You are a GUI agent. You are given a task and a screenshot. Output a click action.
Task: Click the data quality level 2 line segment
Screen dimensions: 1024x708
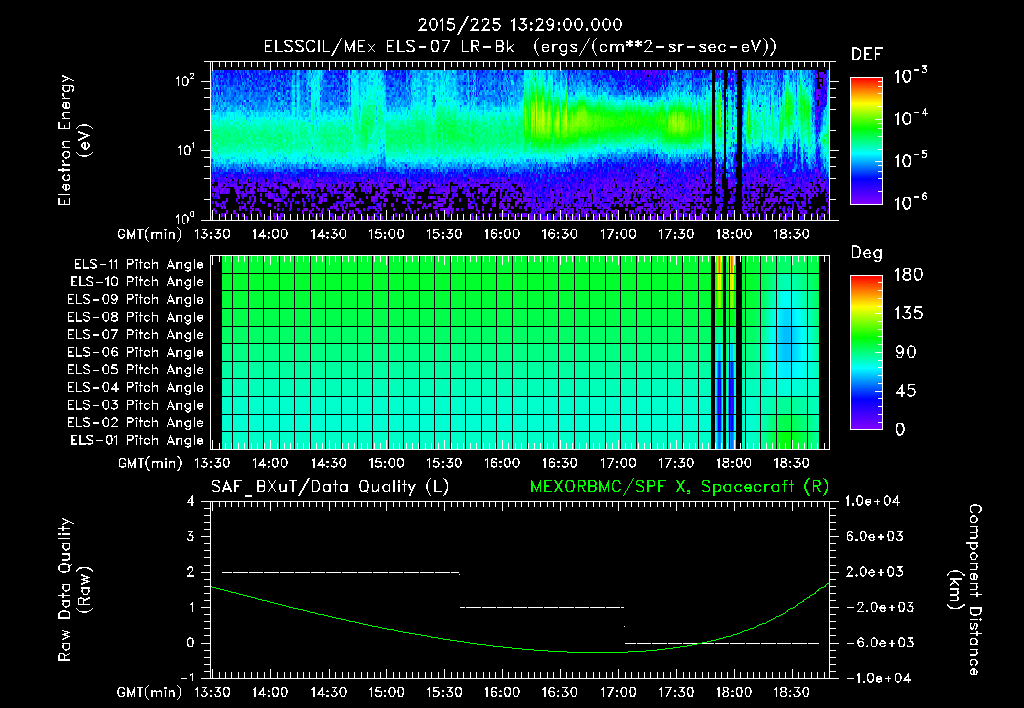(x=341, y=572)
